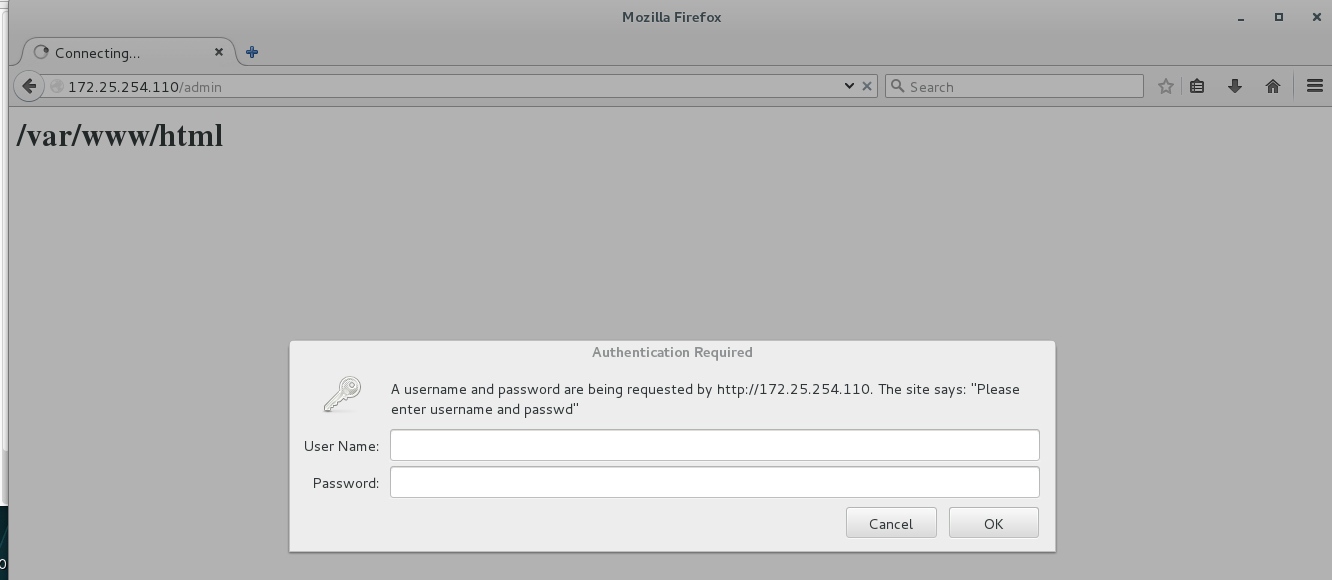Open the Downloads arrow icon

pos(1235,86)
